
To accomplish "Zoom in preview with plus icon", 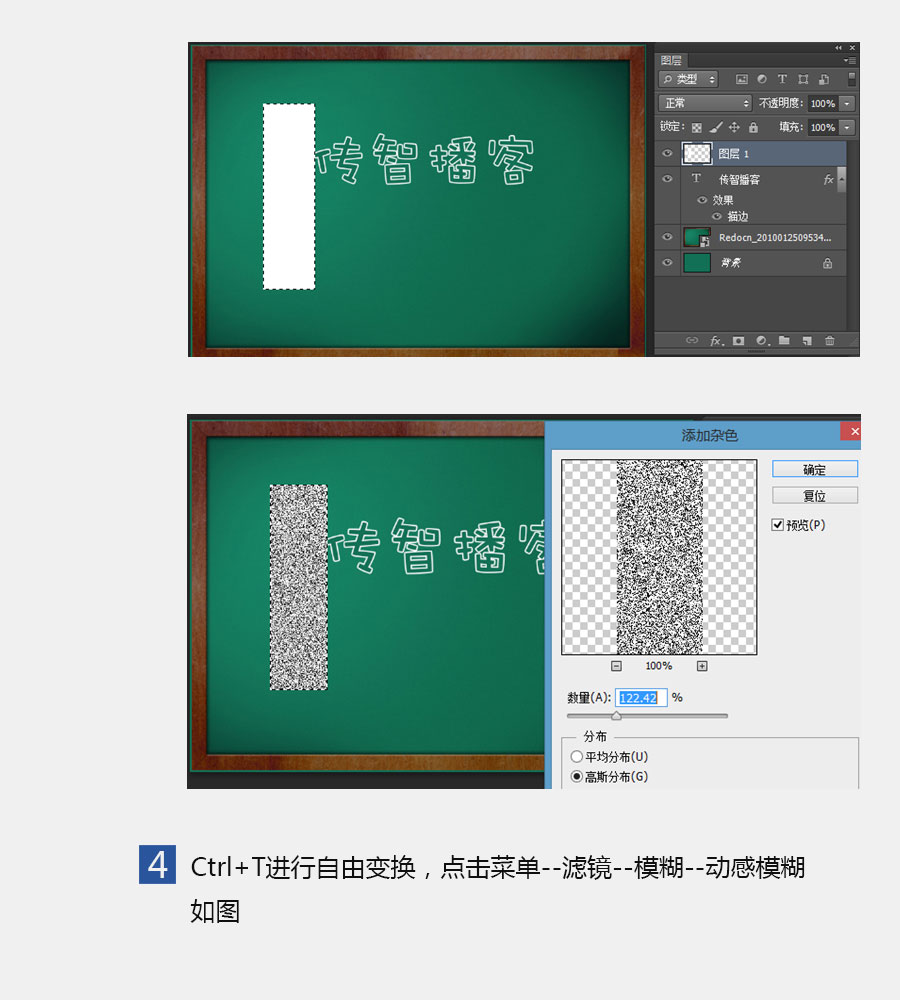I will 702,666.
